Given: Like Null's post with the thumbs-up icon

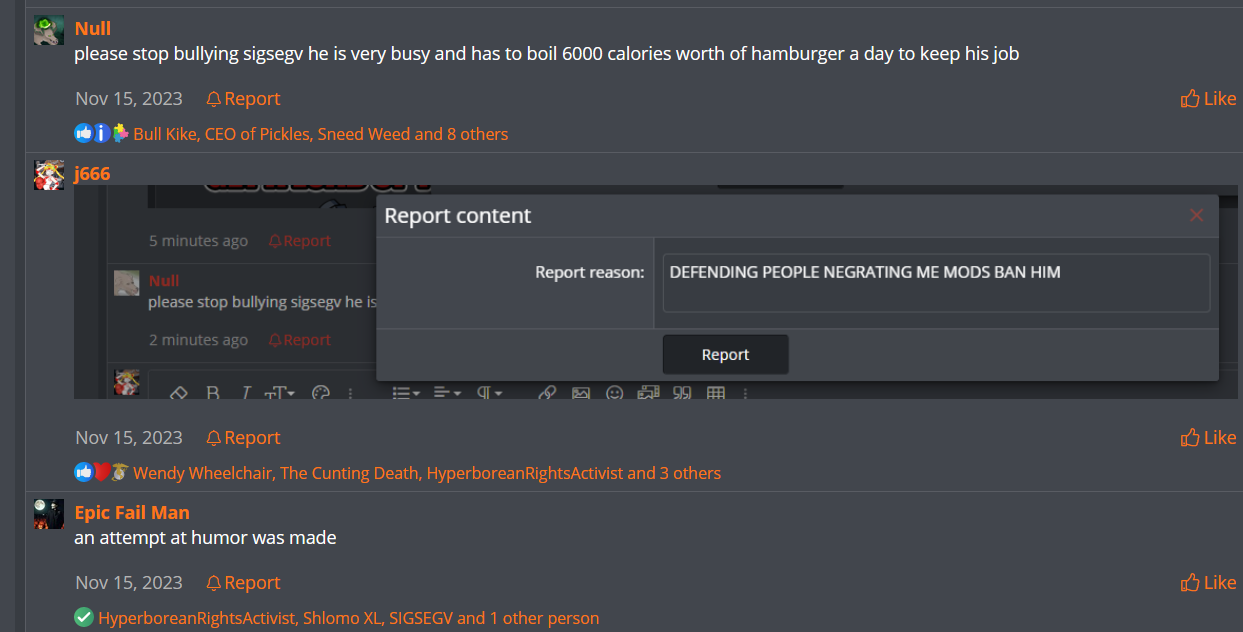Looking at the screenshot, I should coord(1190,98).
